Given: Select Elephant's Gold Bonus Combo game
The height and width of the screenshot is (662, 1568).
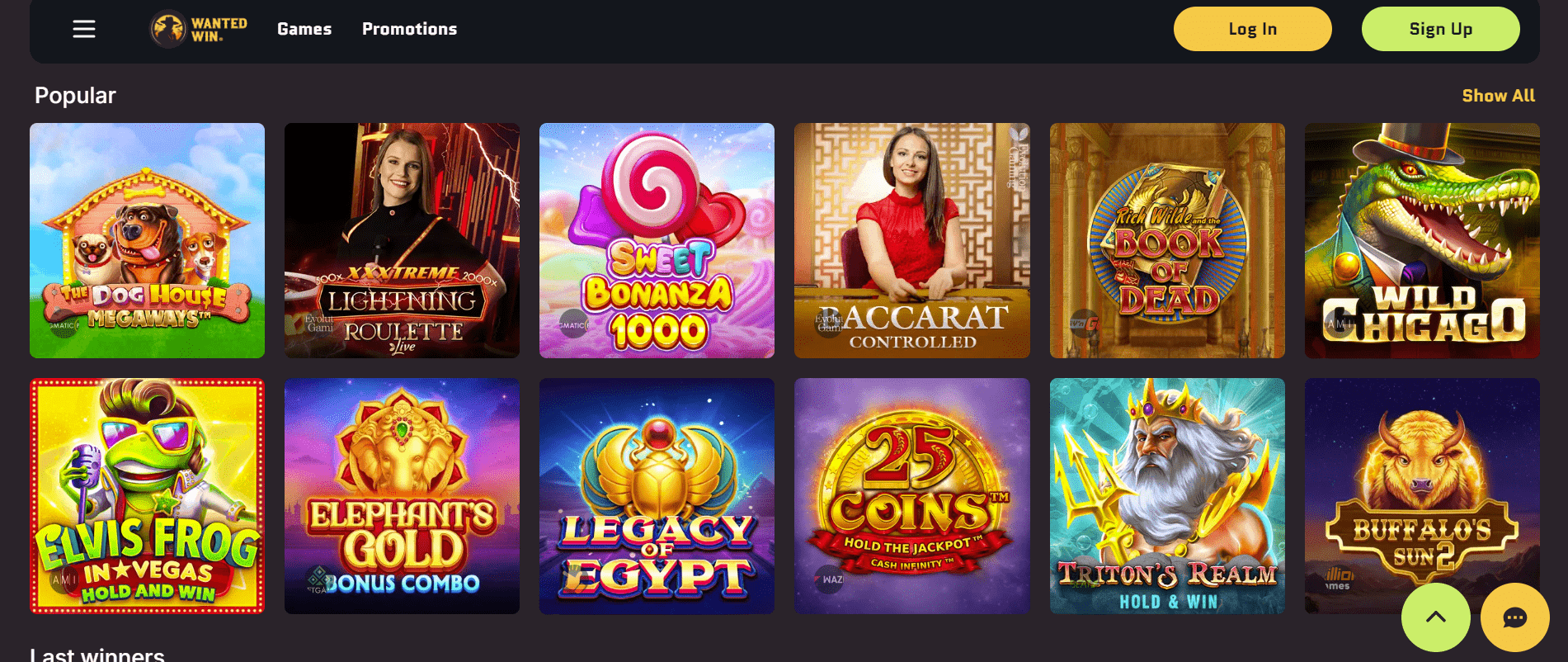Looking at the screenshot, I should pos(402,496).
